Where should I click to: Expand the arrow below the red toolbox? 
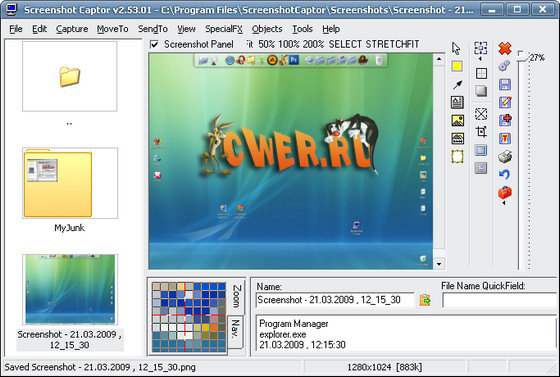(x=504, y=203)
